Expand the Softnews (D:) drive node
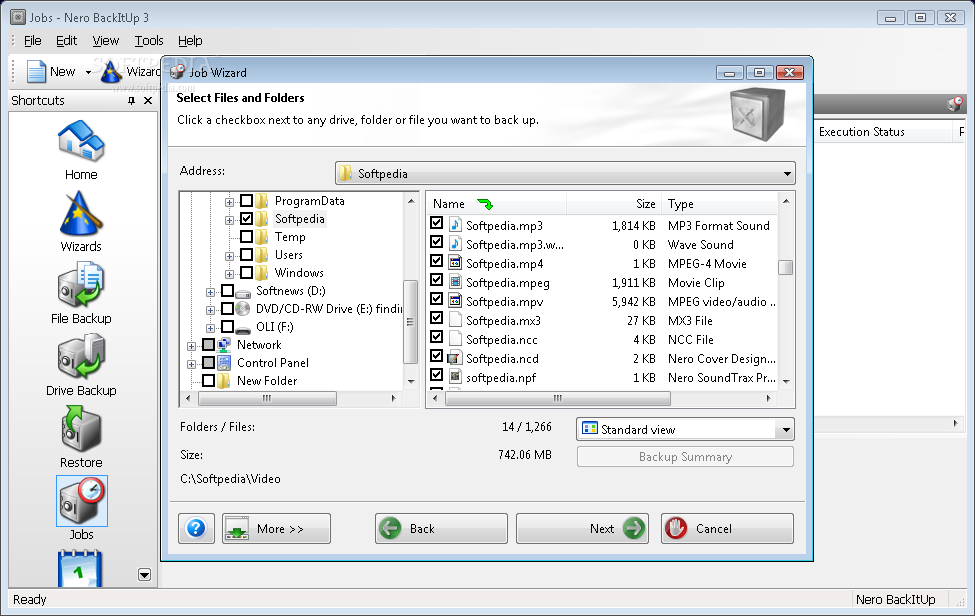This screenshot has height=616, width=975. pyautogui.click(x=210, y=292)
